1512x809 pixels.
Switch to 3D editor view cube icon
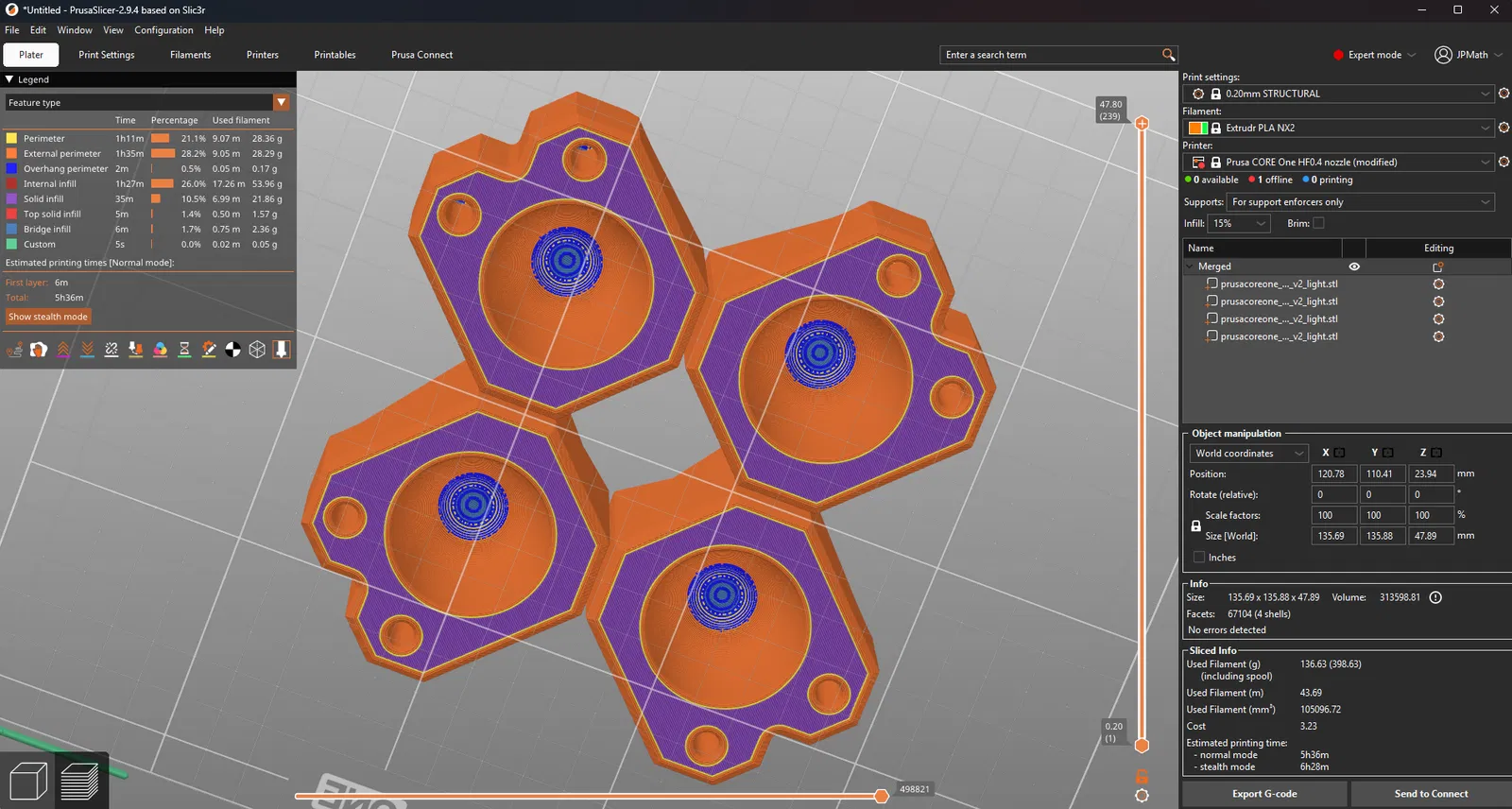27,782
